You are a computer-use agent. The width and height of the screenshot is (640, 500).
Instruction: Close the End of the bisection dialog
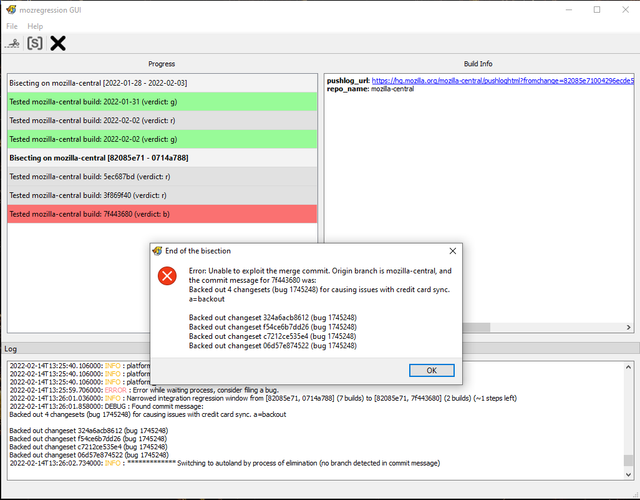pyautogui.click(x=453, y=251)
